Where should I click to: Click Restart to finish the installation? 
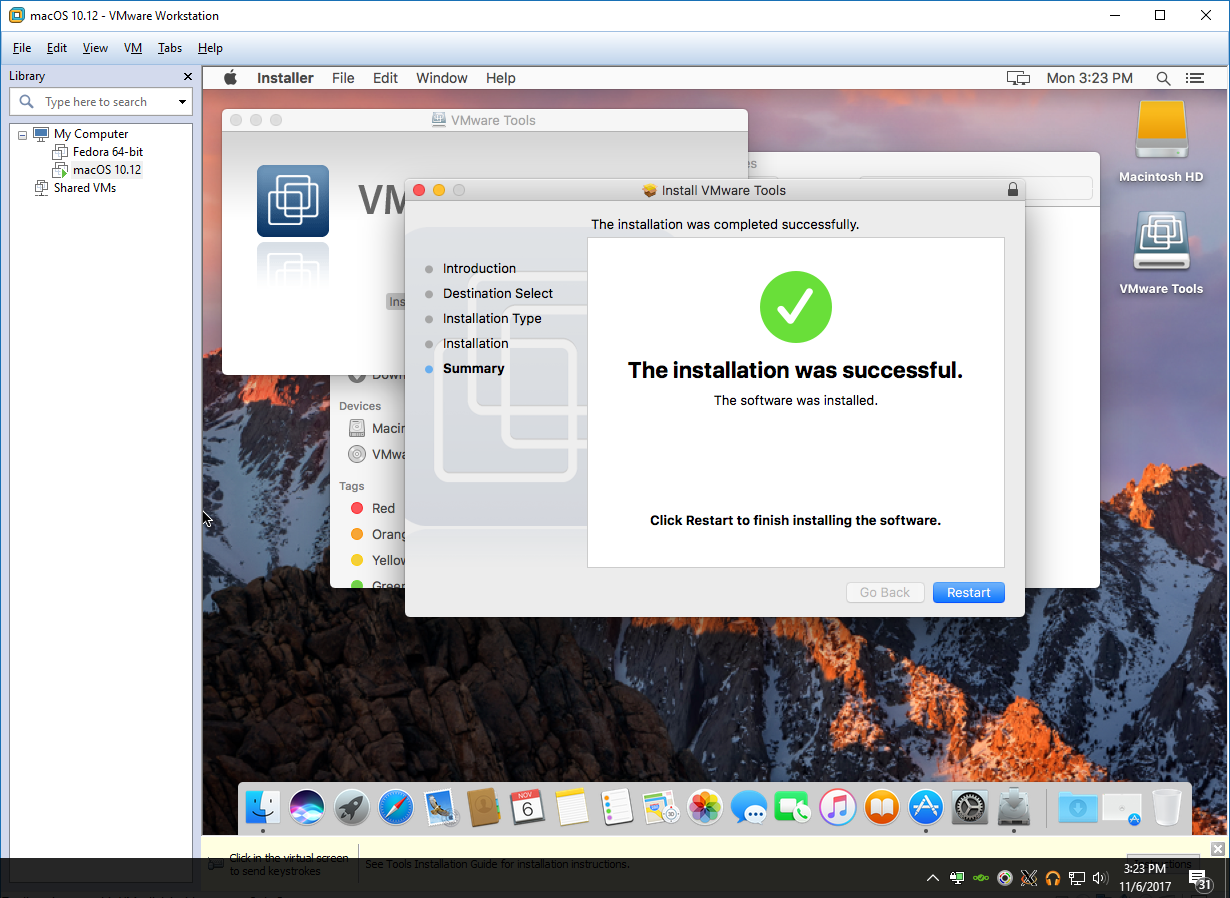coord(968,592)
